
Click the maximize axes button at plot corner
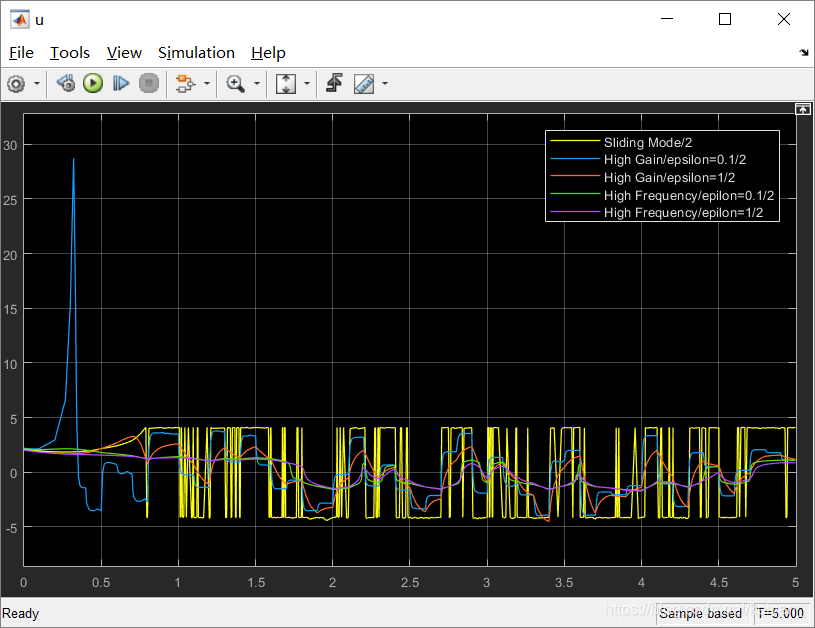tap(803, 109)
